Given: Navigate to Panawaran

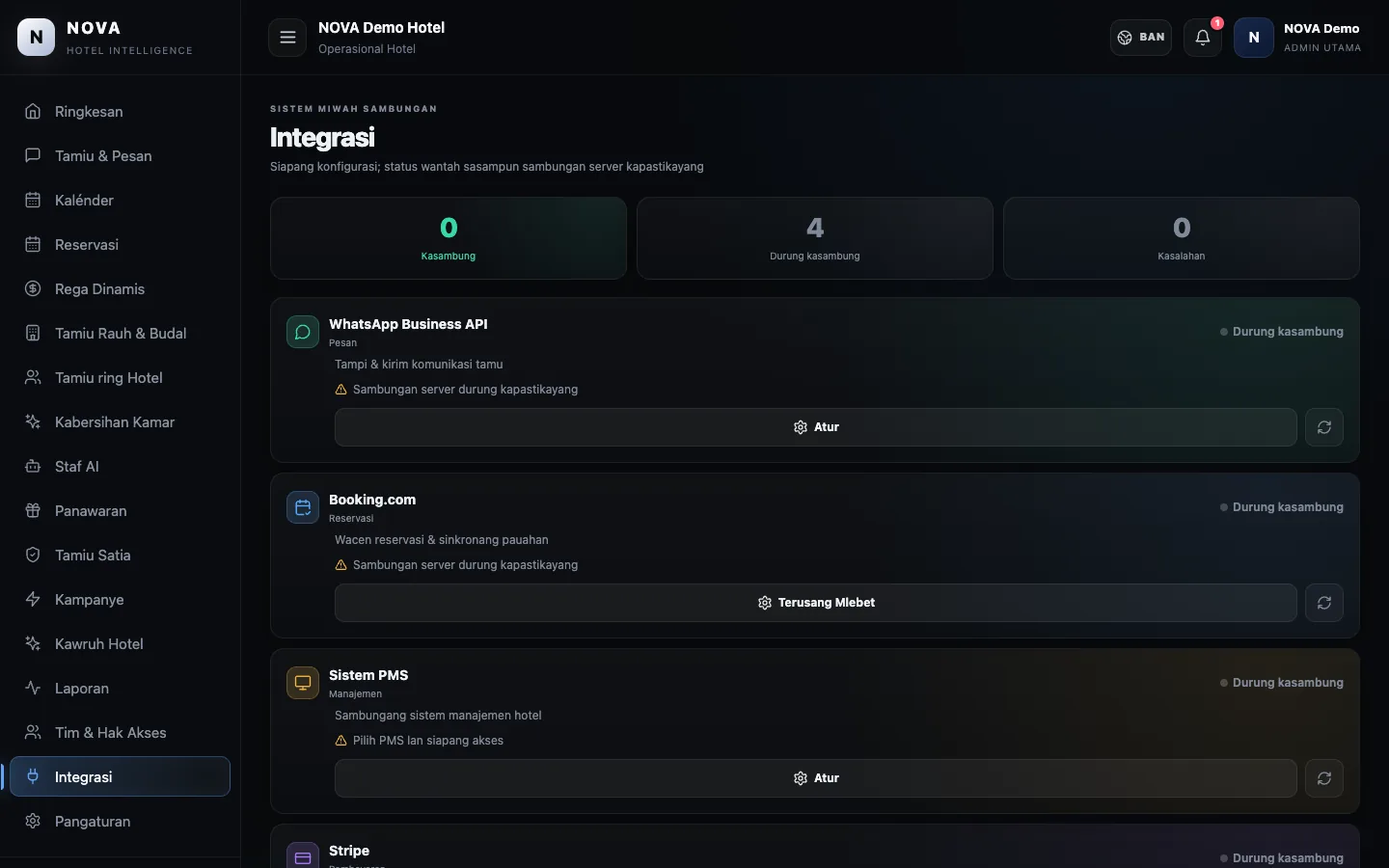Looking at the screenshot, I should [x=120, y=511].
